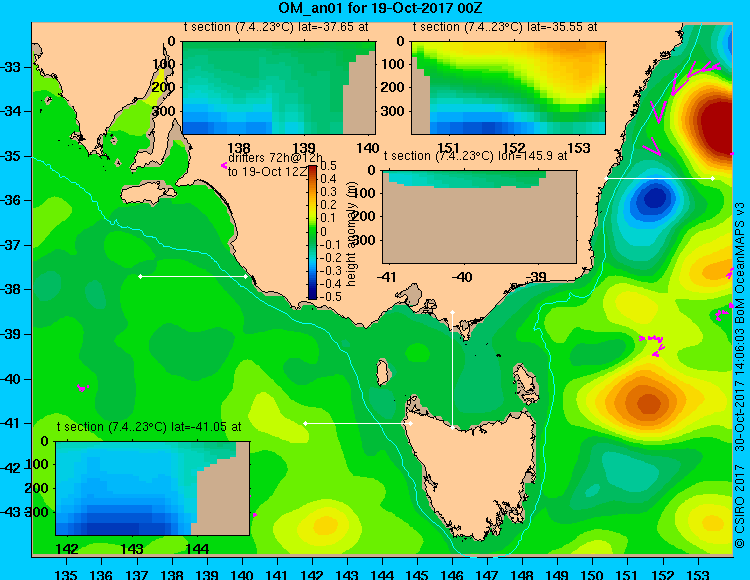Click the '146' longitude label on bottom axis

452,574
